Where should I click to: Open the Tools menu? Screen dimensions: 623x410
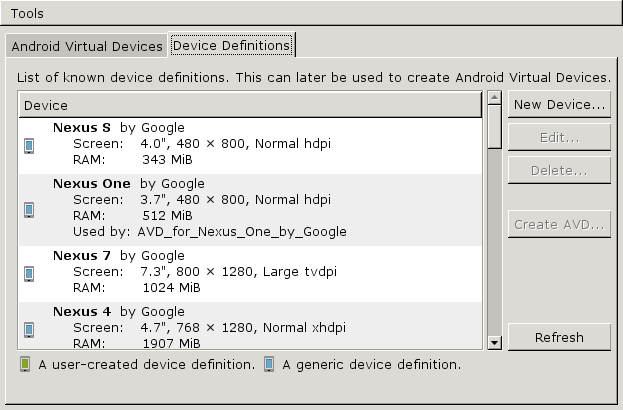pos(27,14)
